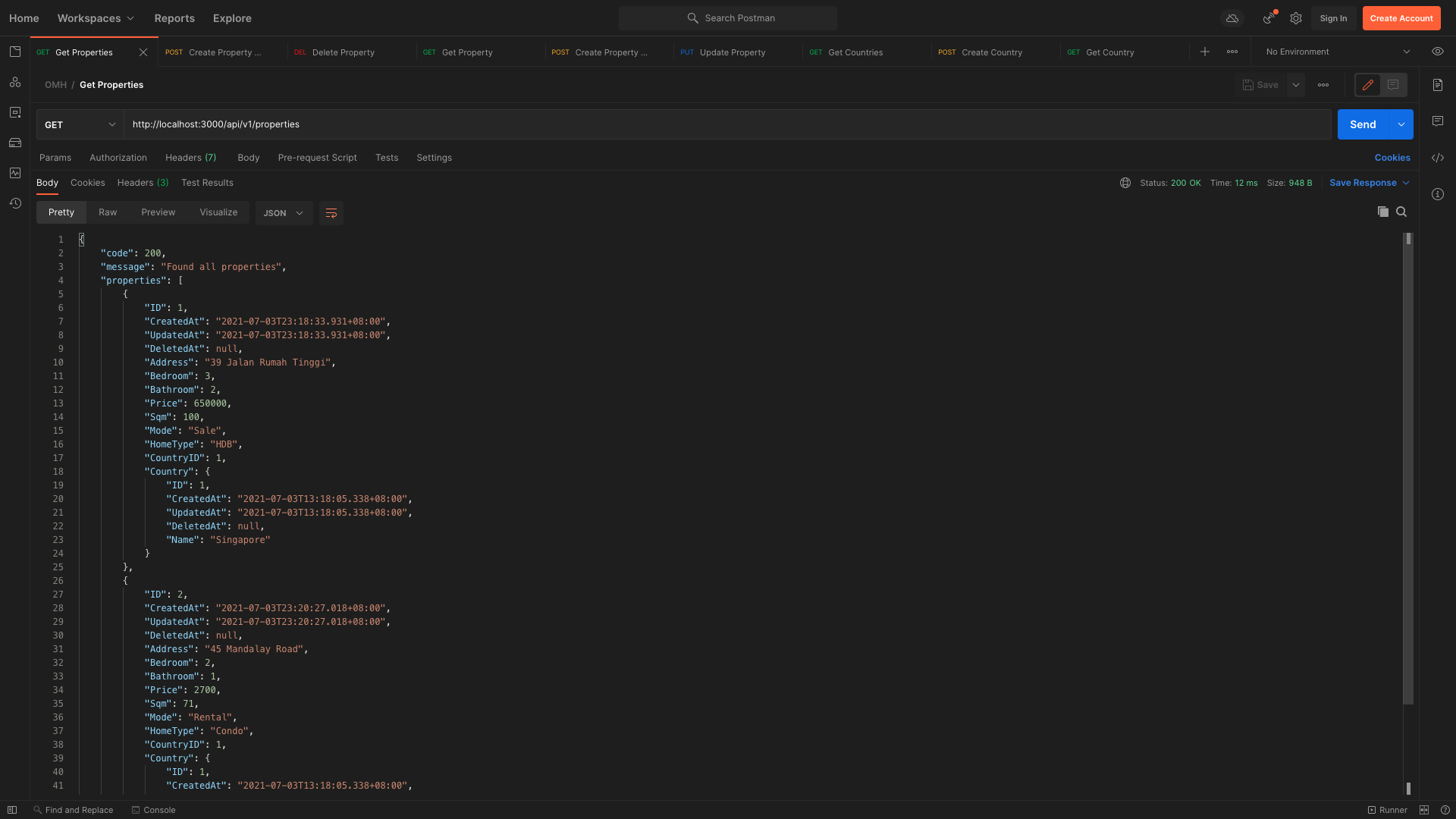Open the Cookies manager link
The image size is (1456, 819).
click(x=1392, y=157)
